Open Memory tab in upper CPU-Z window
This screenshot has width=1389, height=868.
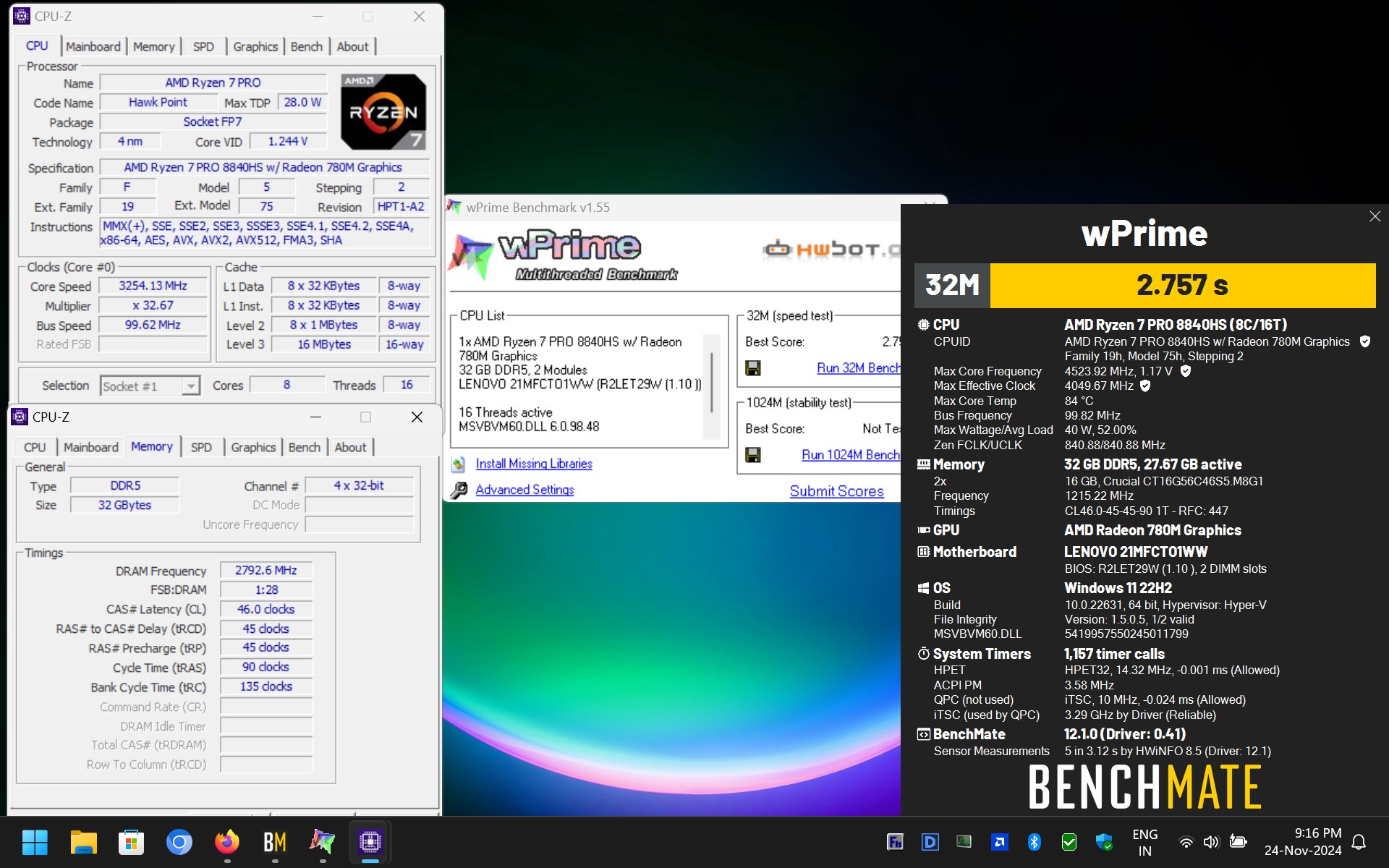coord(153,46)
